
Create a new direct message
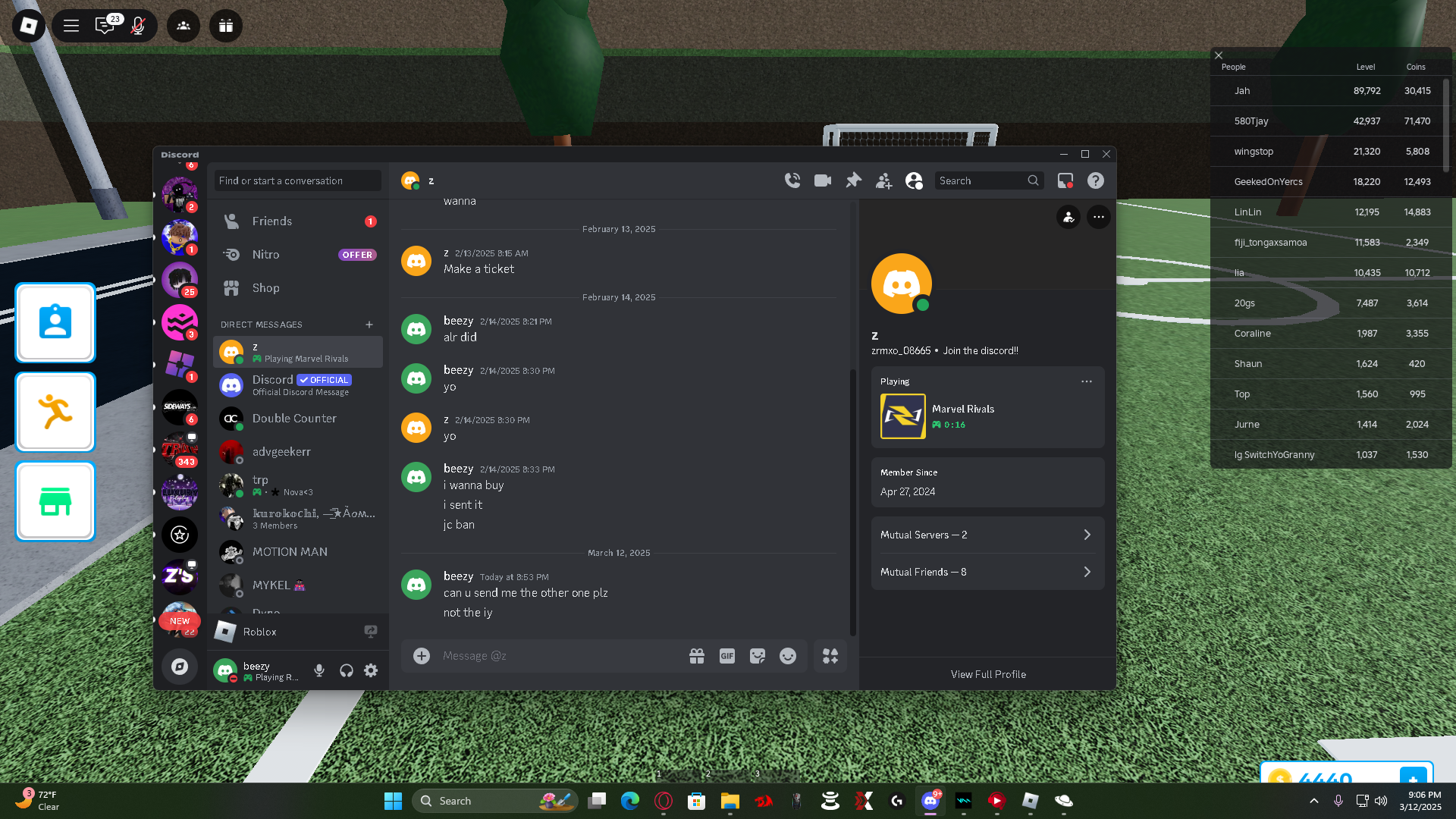click(369, 325)
